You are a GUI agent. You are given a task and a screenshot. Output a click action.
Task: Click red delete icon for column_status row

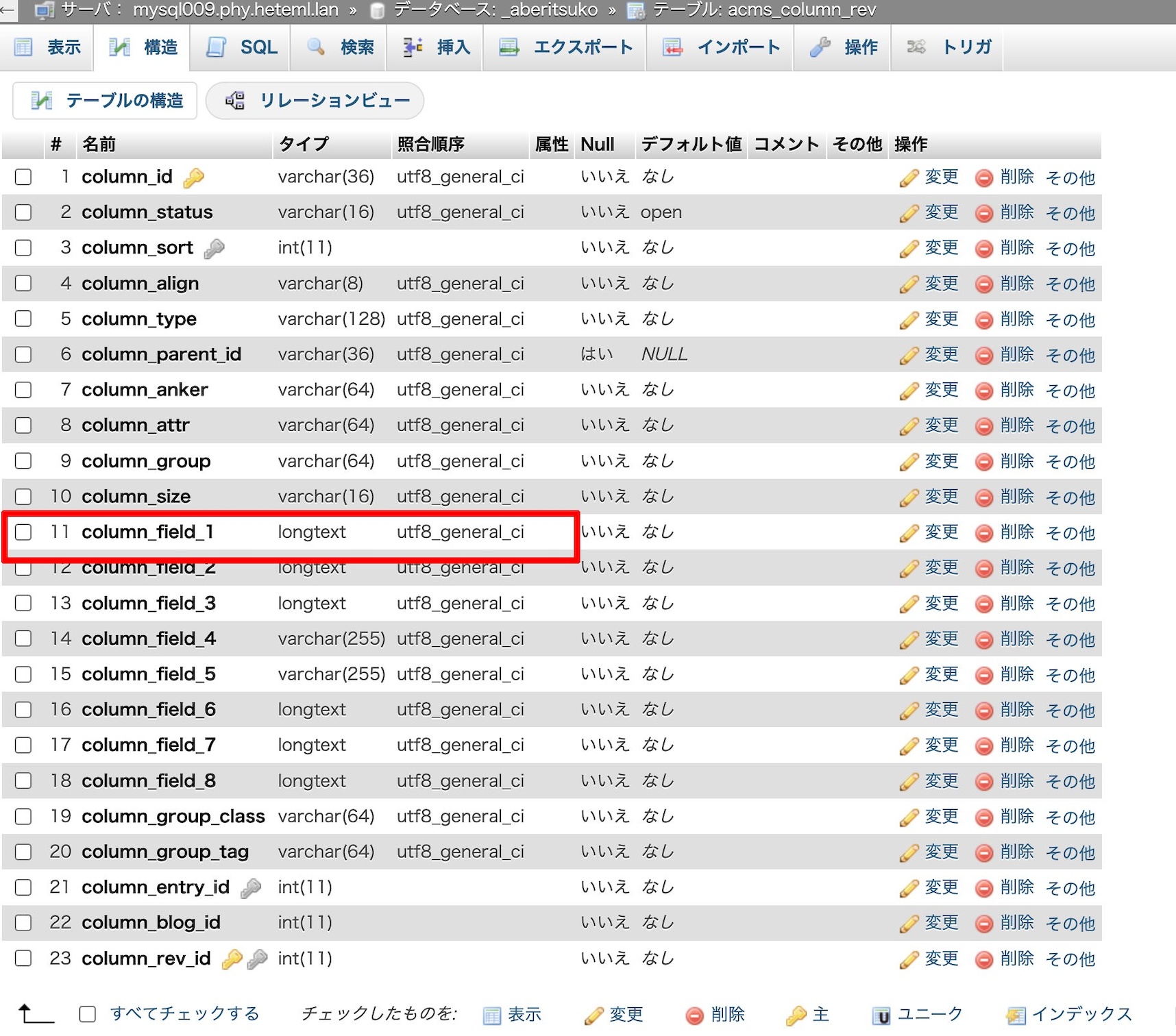pos(984,214)
